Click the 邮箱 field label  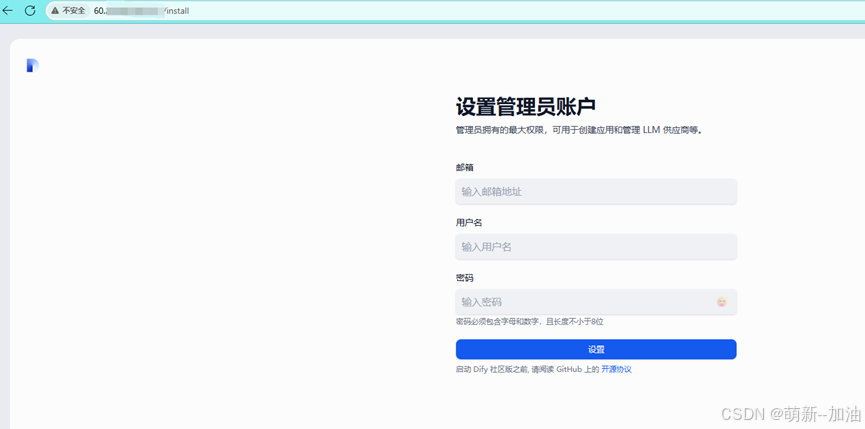(464, 167)
